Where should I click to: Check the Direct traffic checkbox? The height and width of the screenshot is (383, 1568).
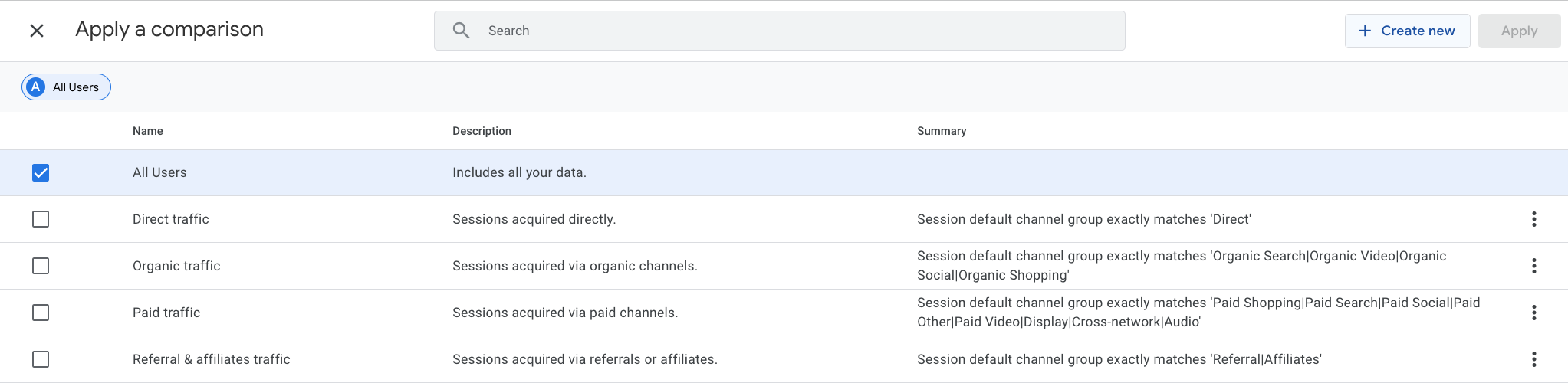tap(41, 219)
